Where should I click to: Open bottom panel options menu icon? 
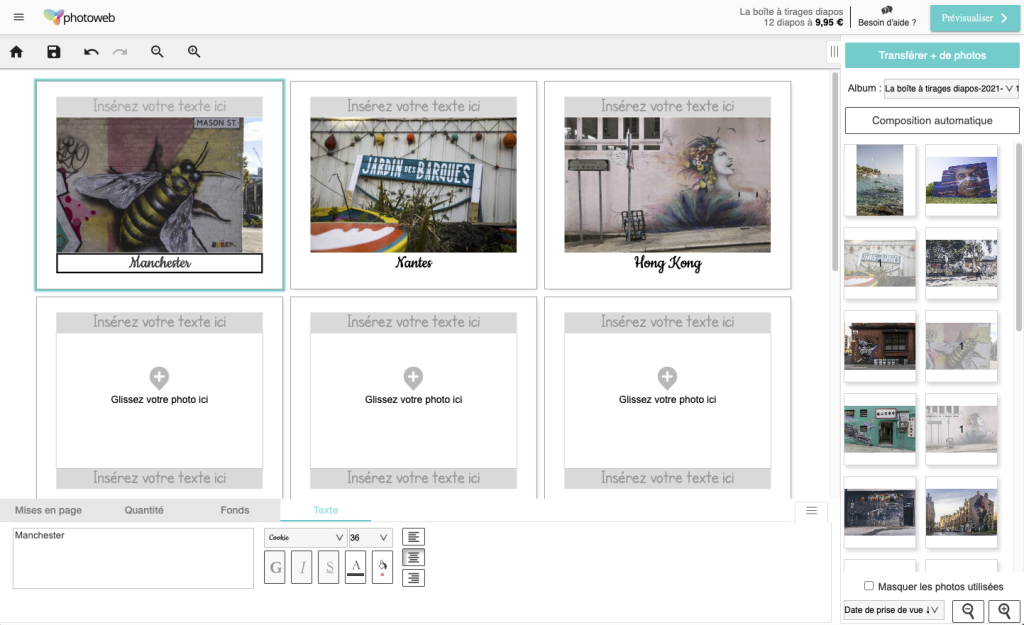pyautogui.click(x=811, y=511)
